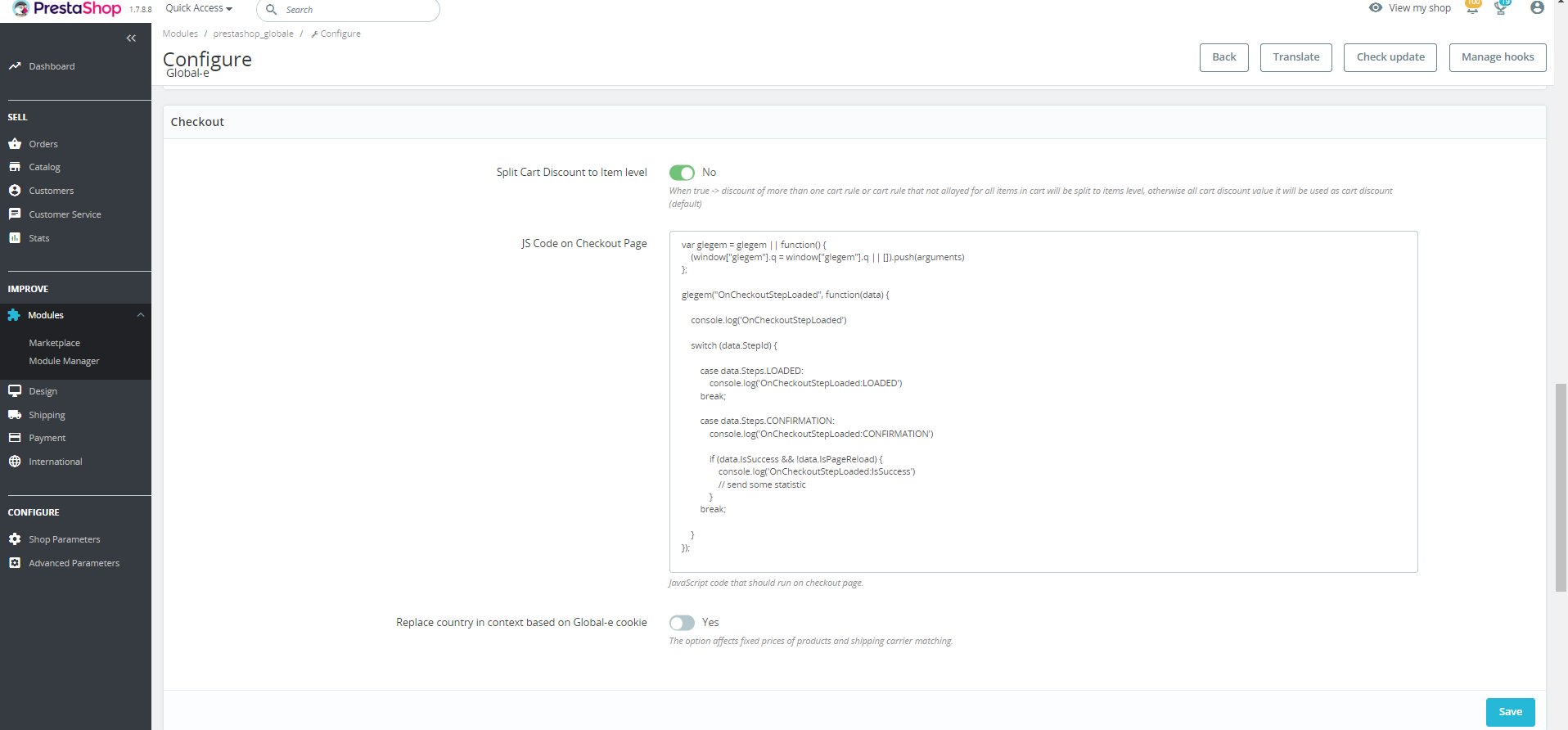The height and width of the screenshot is (730, 1568).
Task: Click inside JS Code on Checkout Page textarea
Action: pyautogui.click(x=1043, y=402)
